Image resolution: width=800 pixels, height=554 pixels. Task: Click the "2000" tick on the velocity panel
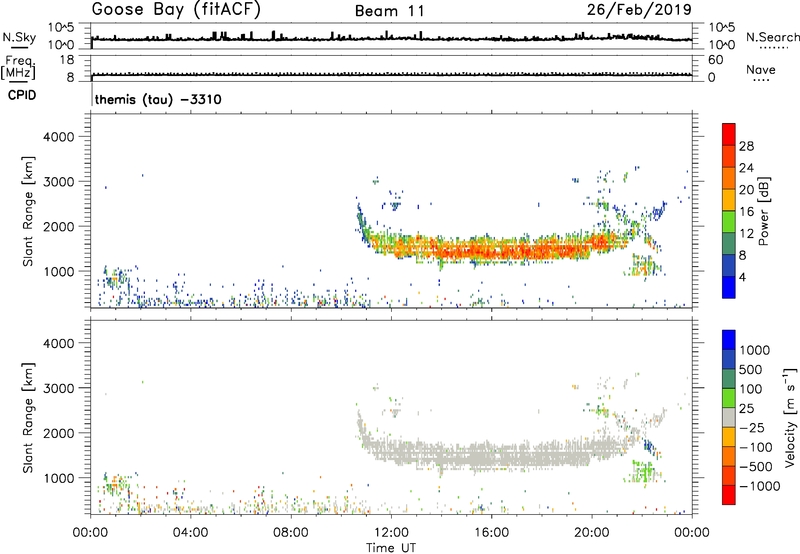coord(59,433)
